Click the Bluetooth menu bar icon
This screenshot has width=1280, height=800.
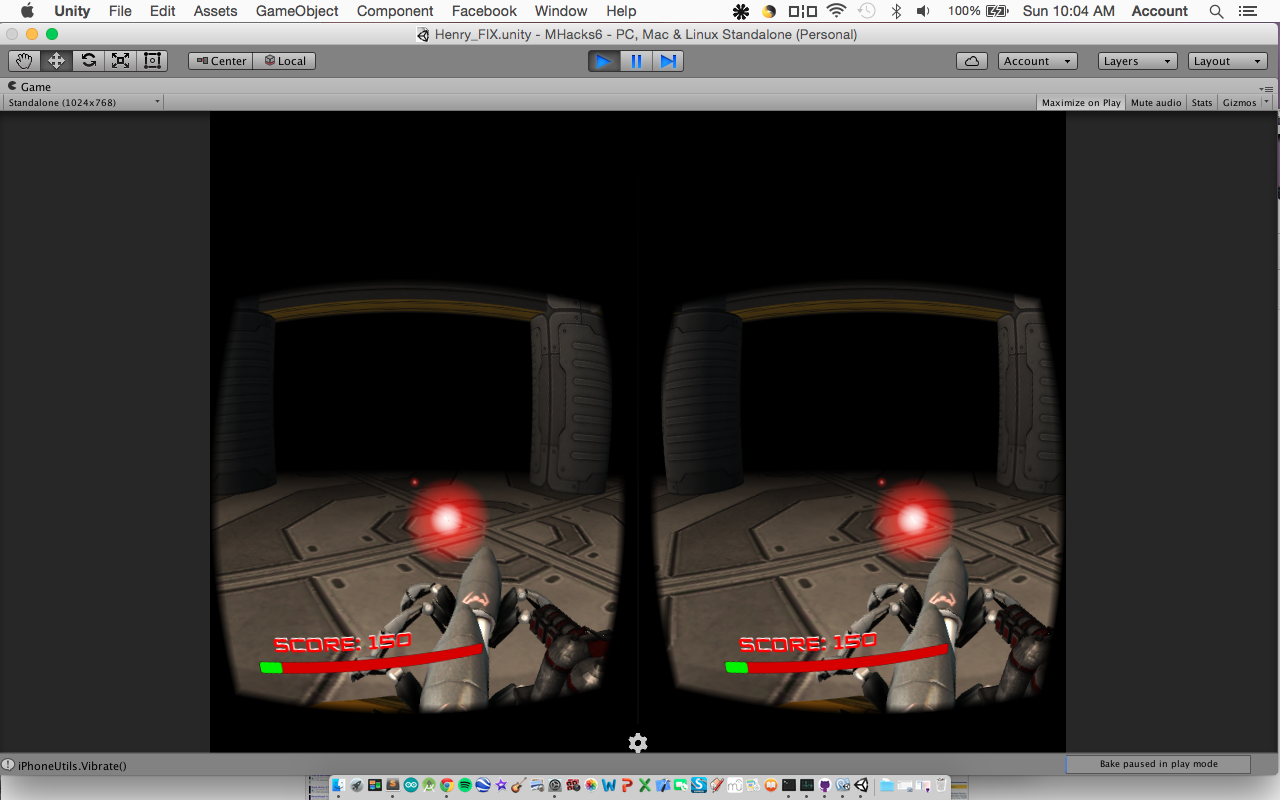(x=896, y=11)
